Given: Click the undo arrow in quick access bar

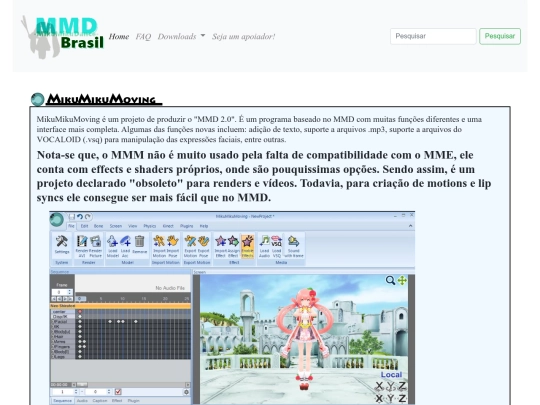Looking at the screenshot, I should (80, 217).
